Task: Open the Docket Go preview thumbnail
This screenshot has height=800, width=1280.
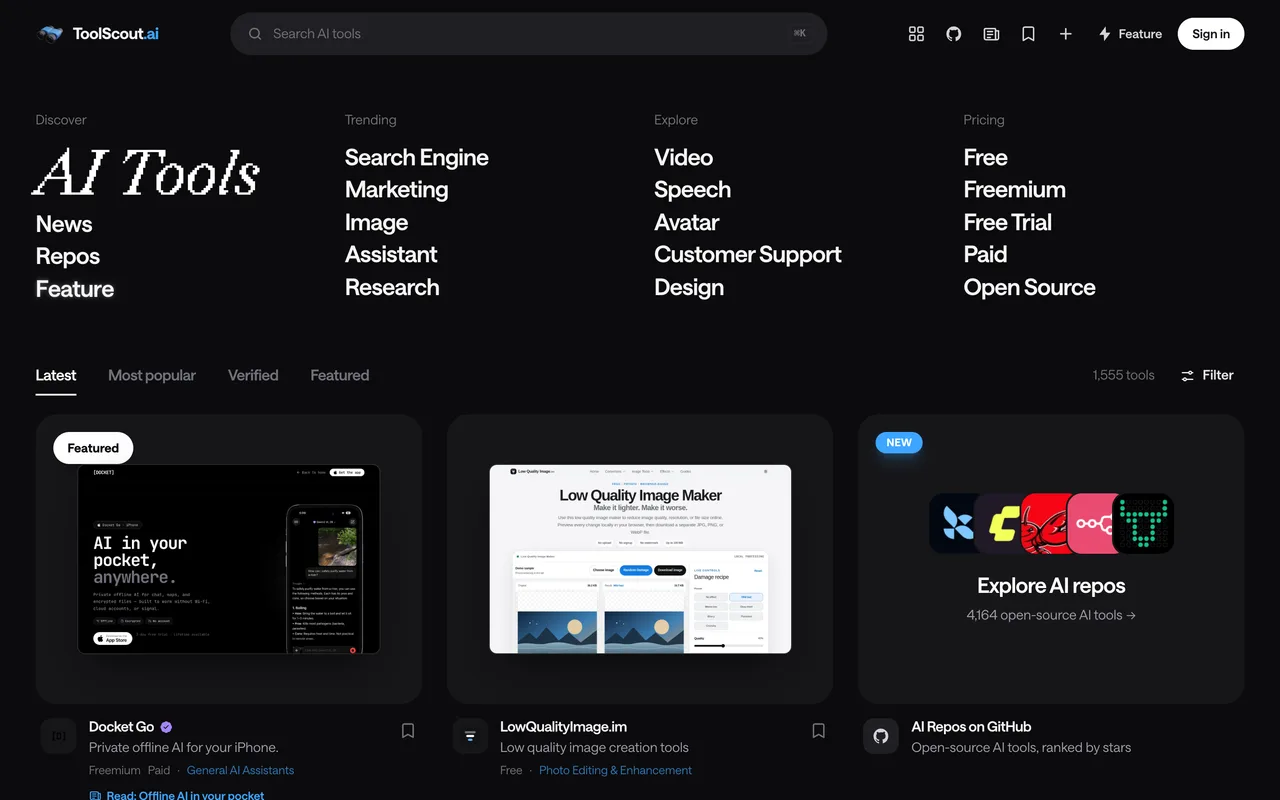Action: (229, 559)
